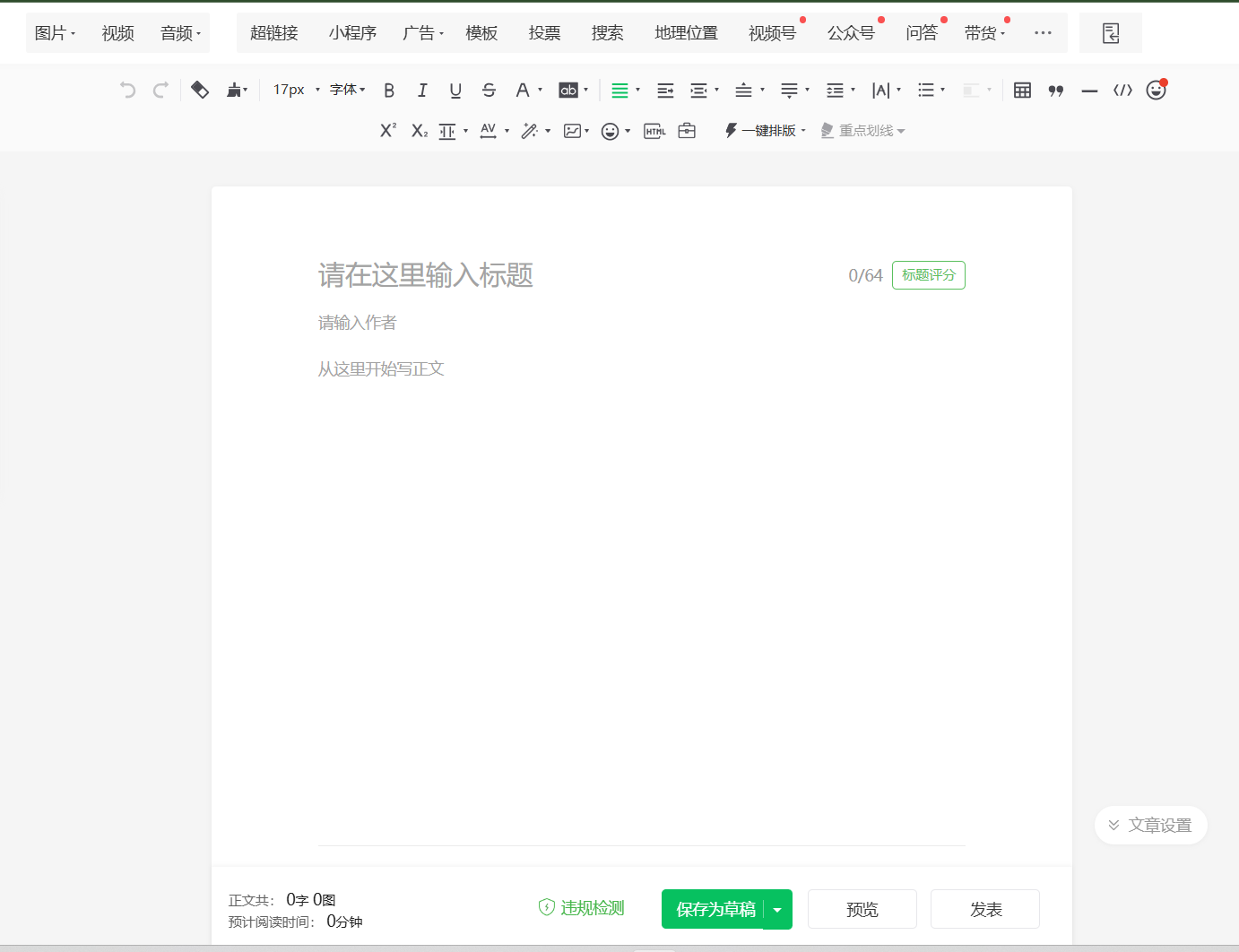Click the emoji smiley icon in second row
The image size is (1239, 952).
pos(610,131)
